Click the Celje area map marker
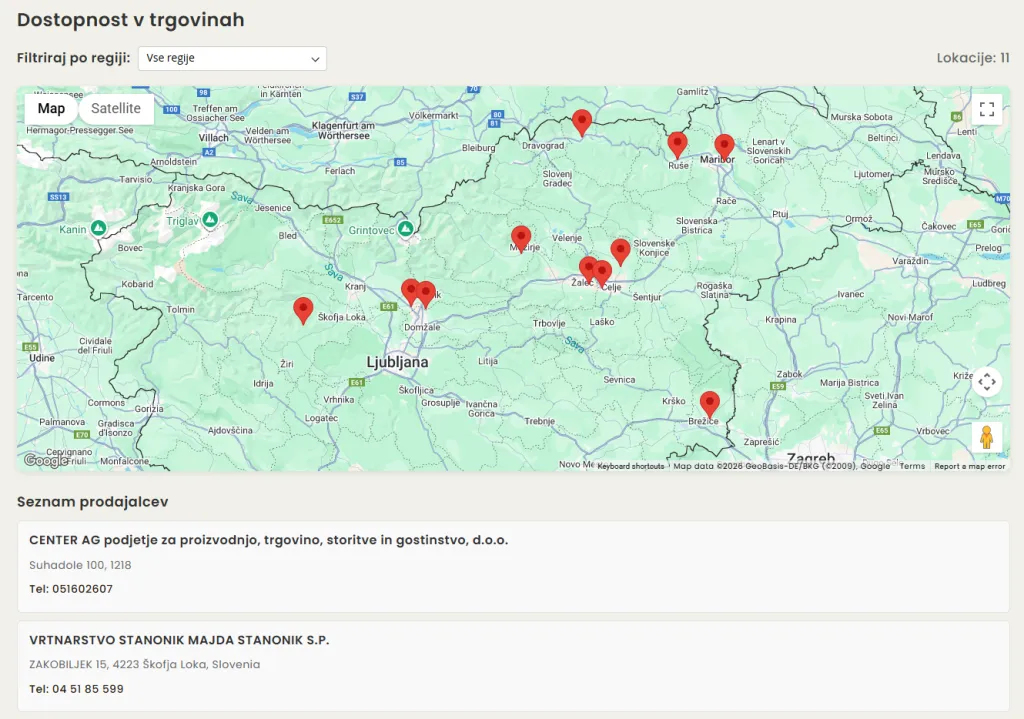1024x719 pixels. click(x=602, y=273)
